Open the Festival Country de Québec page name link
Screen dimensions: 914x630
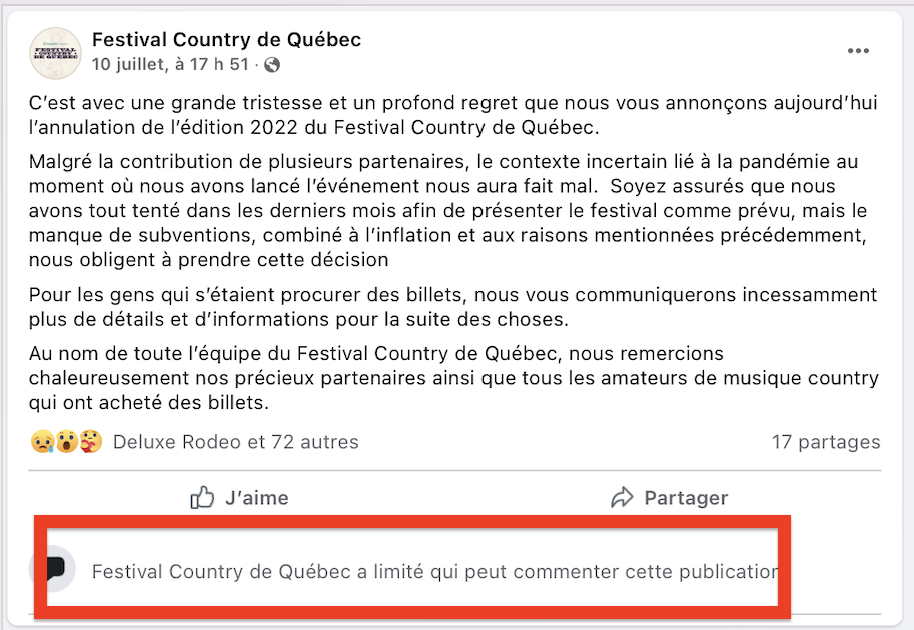point(226,39)
